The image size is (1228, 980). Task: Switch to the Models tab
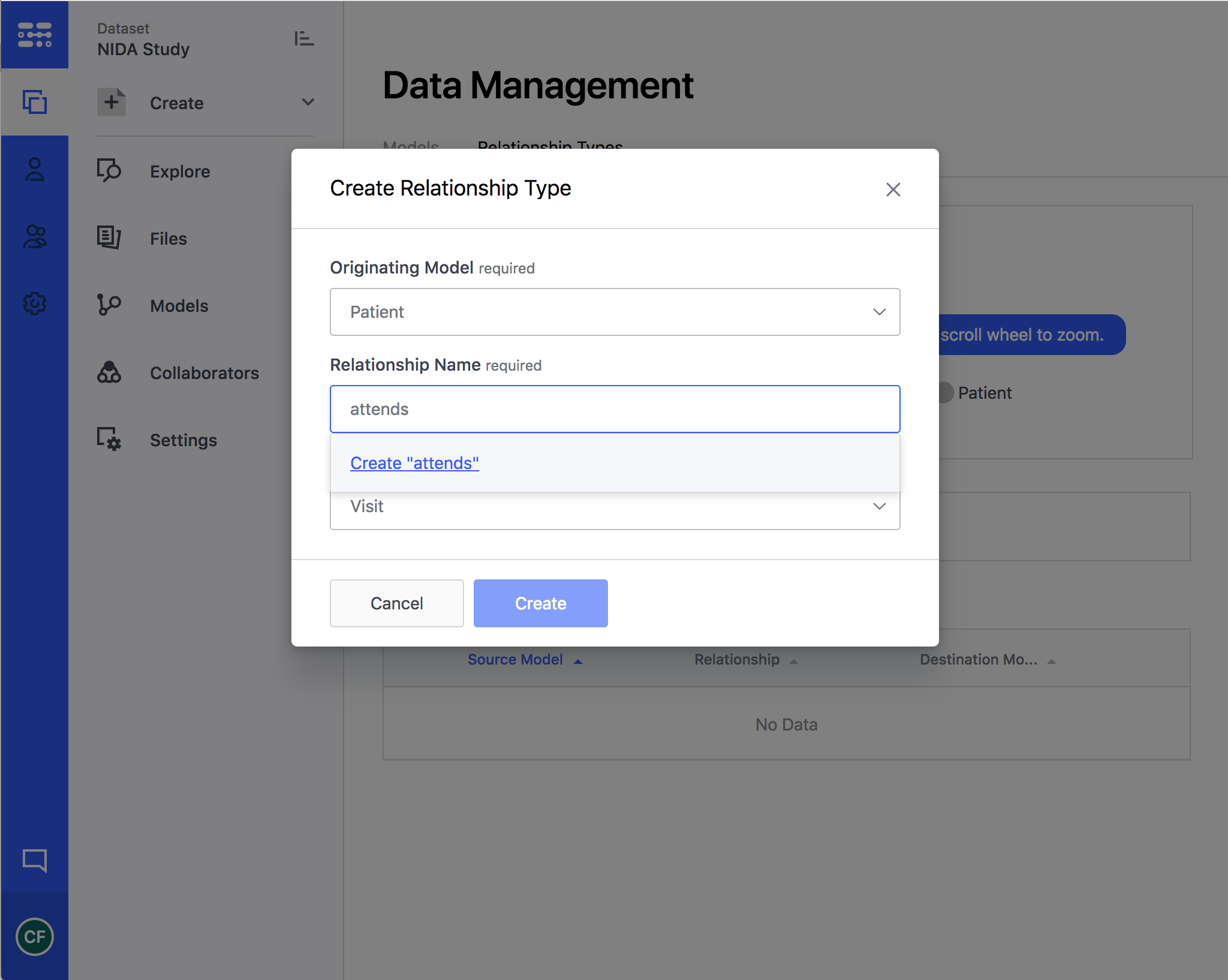[x=411, y=145]
